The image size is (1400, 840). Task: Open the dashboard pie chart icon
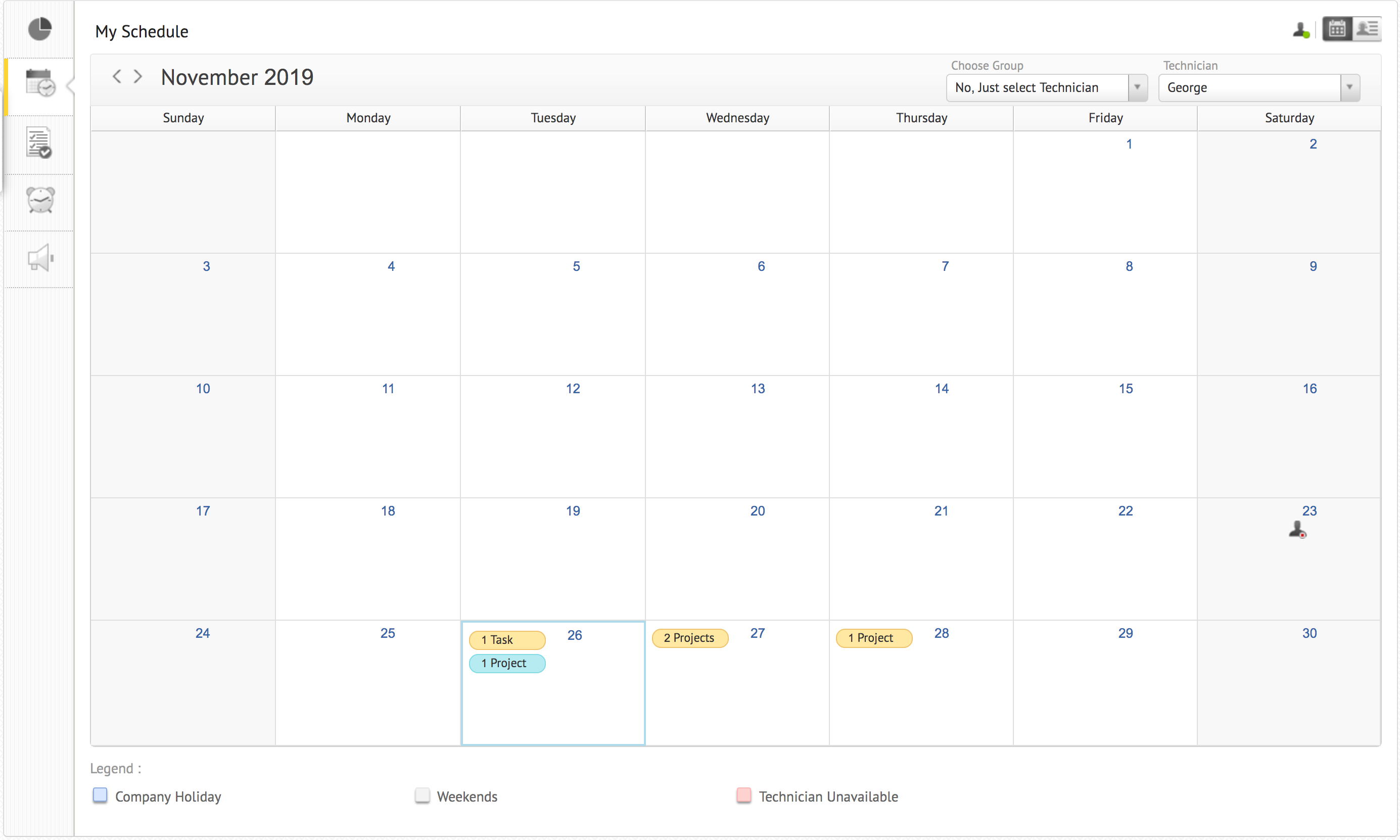(x=39, y=29)
